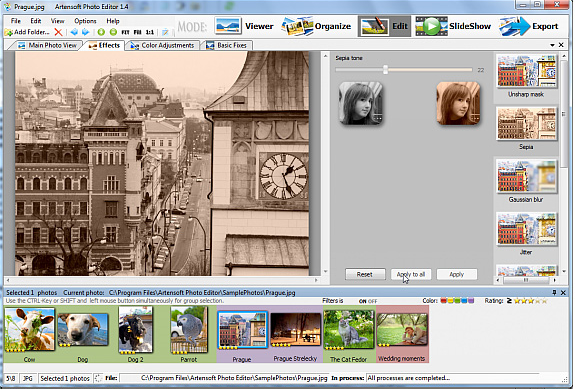575x389 pixels.
Task: Open the tab list dropdown arrow
Action: [552, 45]
